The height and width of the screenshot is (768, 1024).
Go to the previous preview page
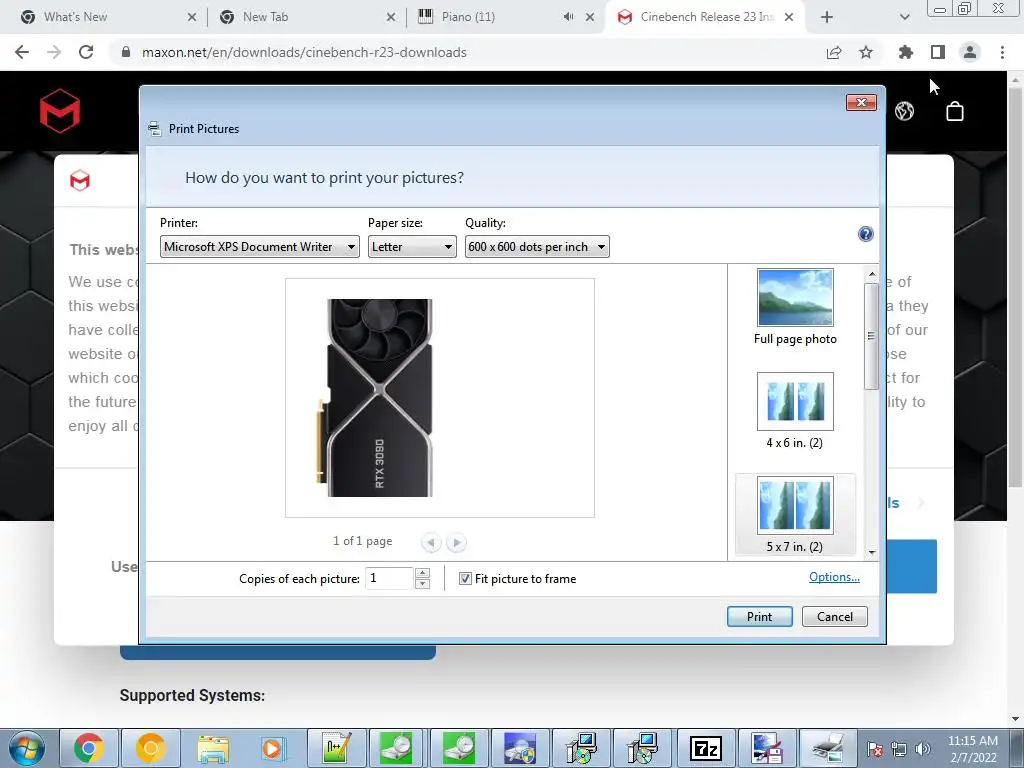pos(431,542)
